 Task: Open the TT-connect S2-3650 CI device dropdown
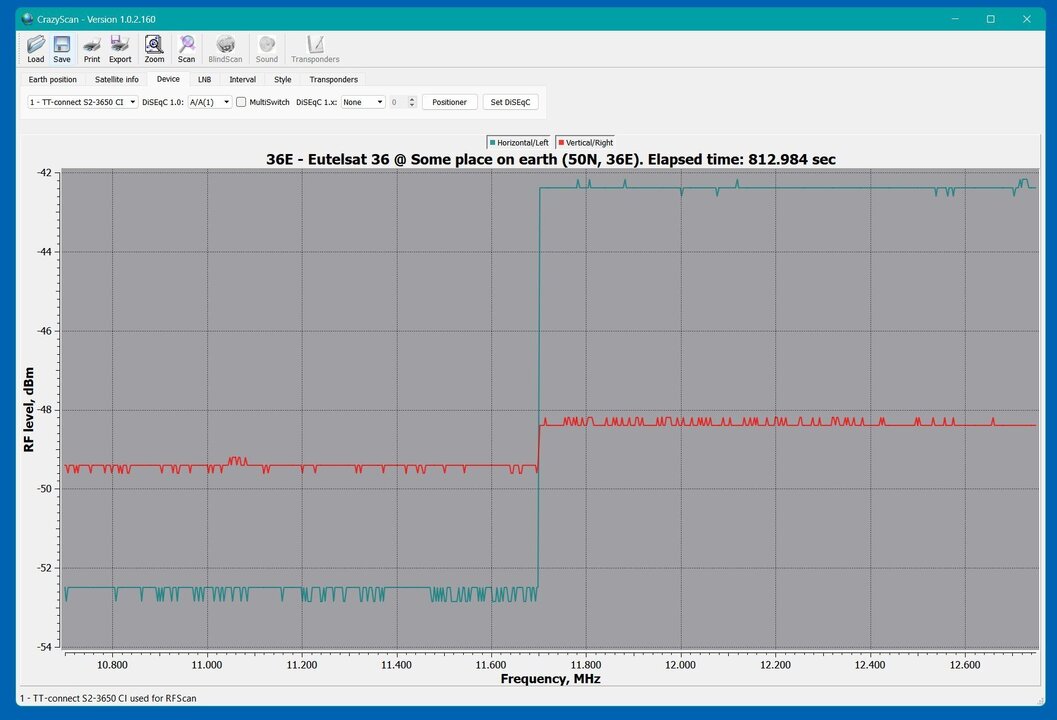click(x=83, y=102)
